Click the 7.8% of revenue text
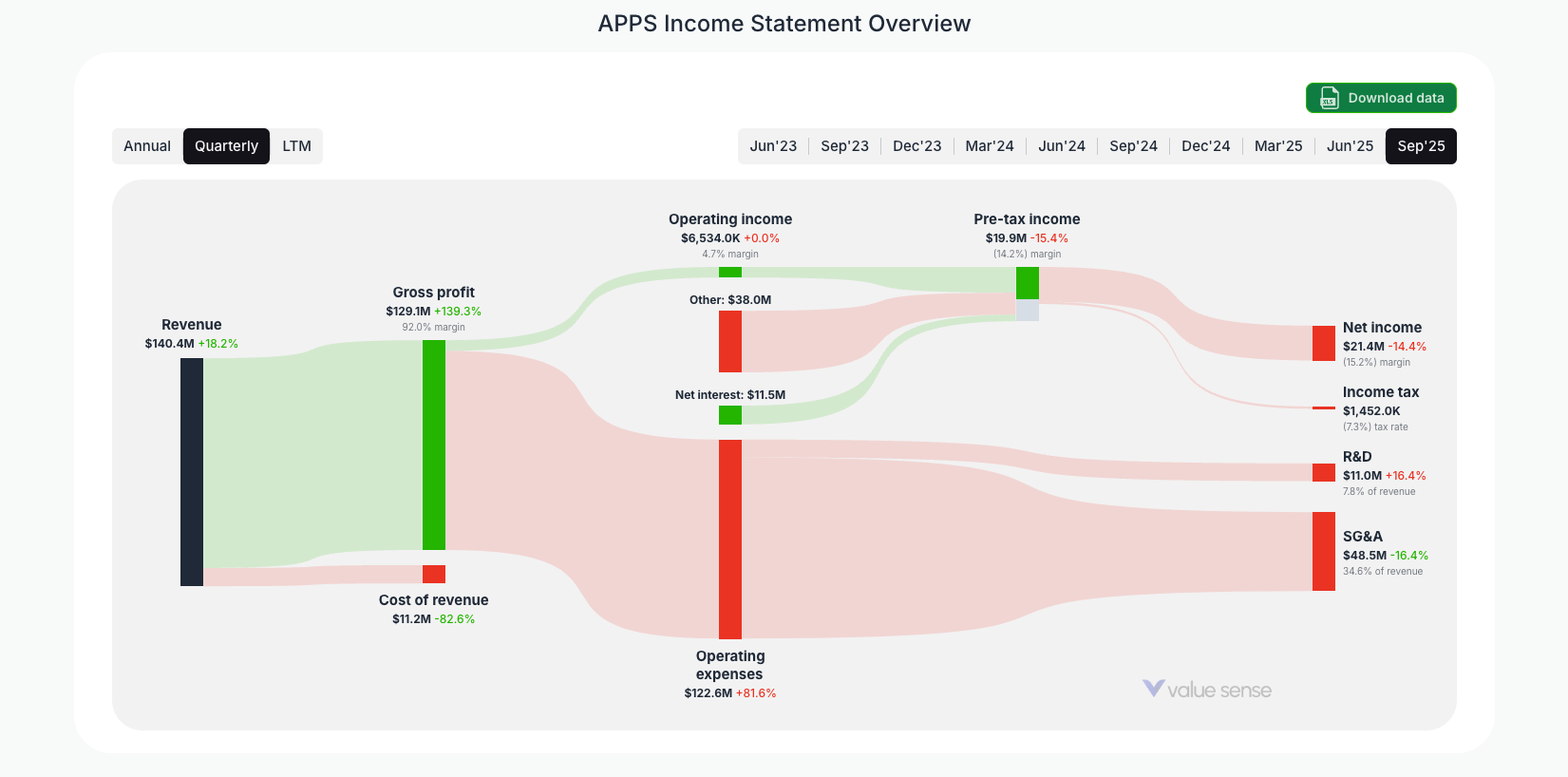This screenshot has height=777, width=1568. click(x=1379, y=492)
